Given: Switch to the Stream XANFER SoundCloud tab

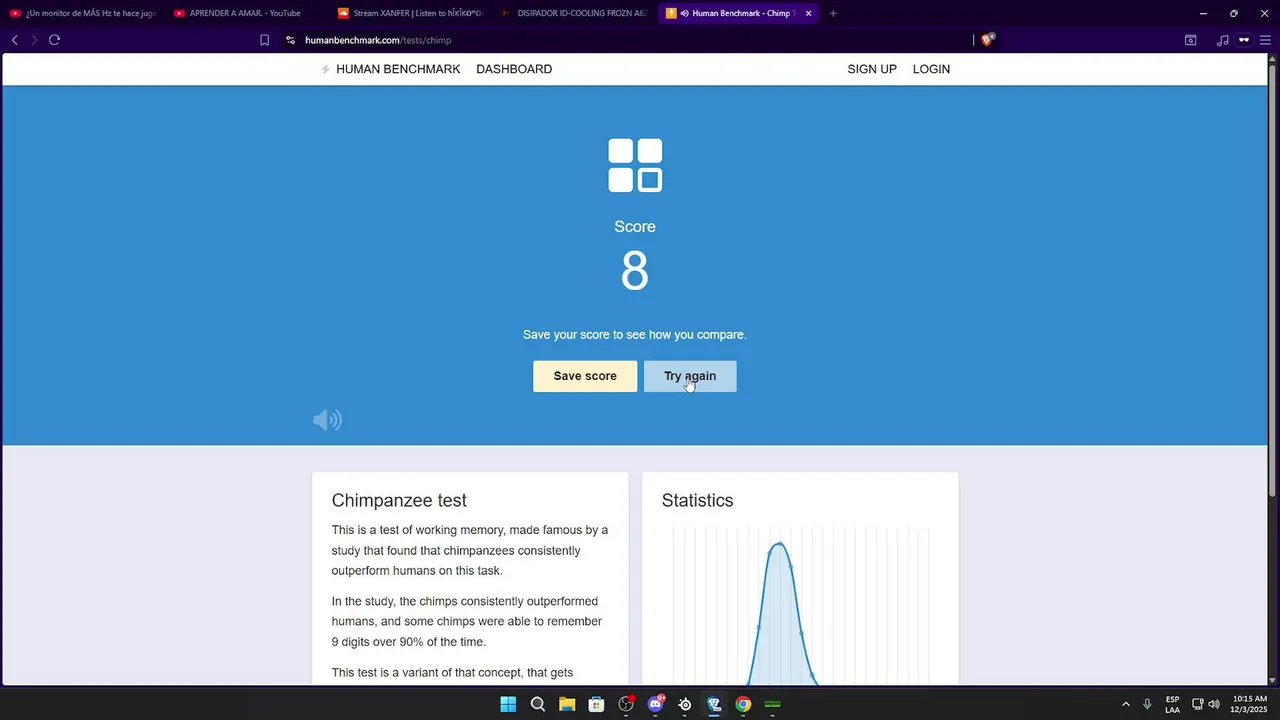Looking at the screenshot, I should tap(410, 13).
